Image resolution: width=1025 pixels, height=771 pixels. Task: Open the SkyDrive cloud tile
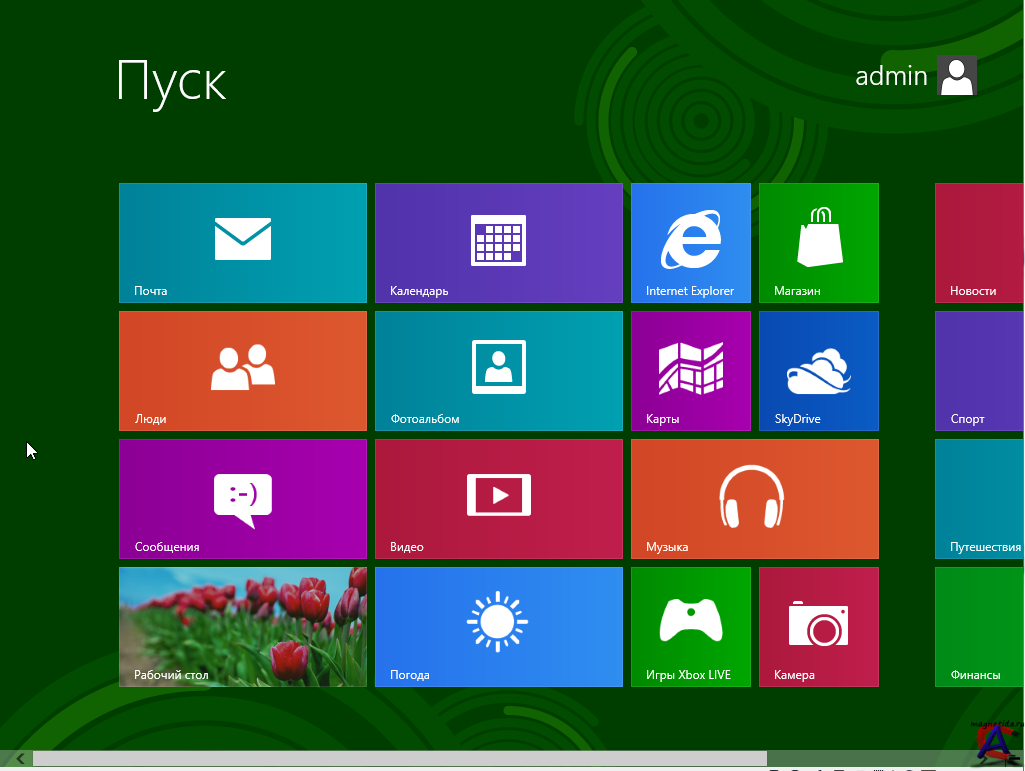[x=818, y=370]
